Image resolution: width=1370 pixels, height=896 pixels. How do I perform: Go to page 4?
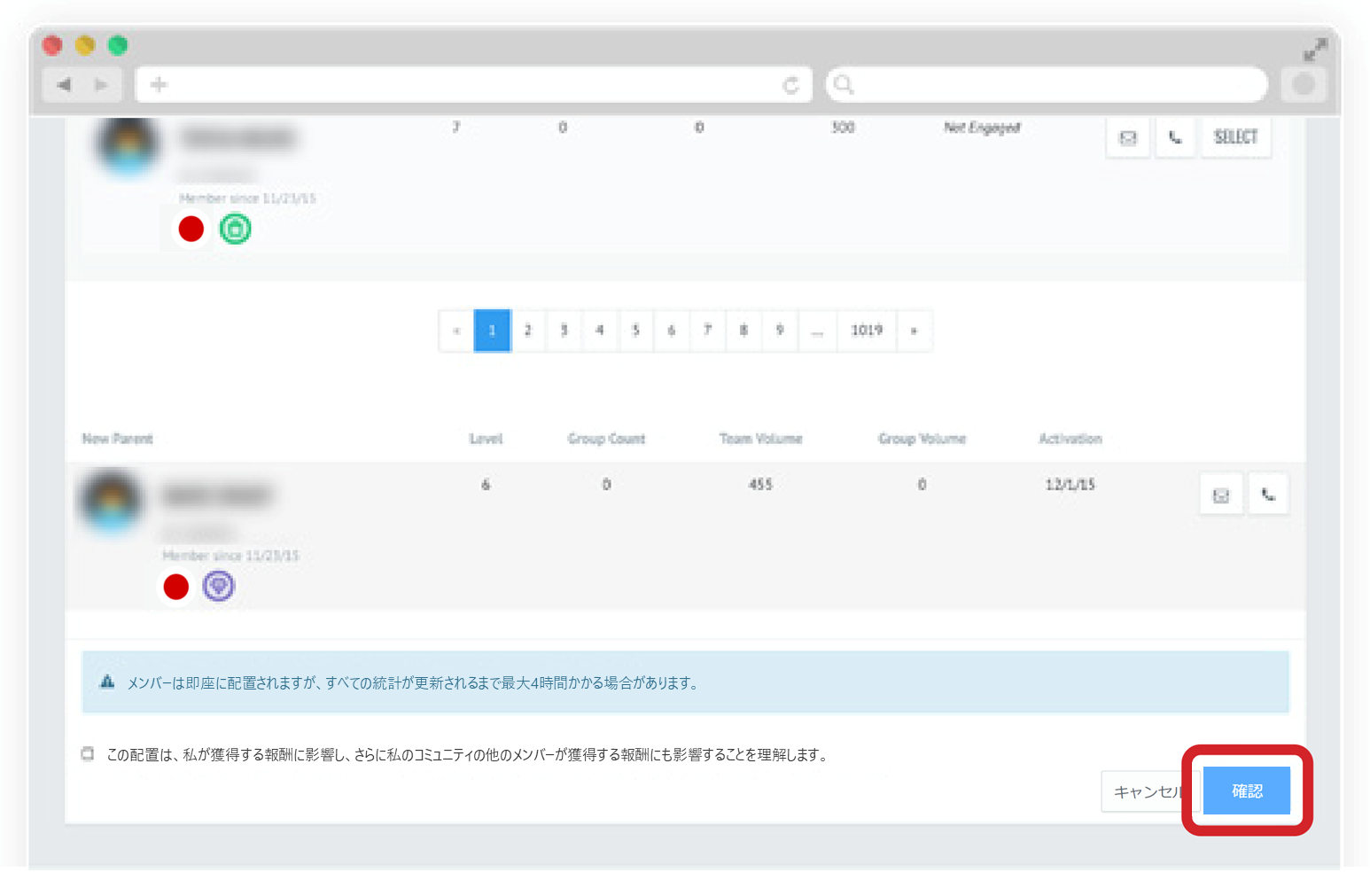coord(600,331)
